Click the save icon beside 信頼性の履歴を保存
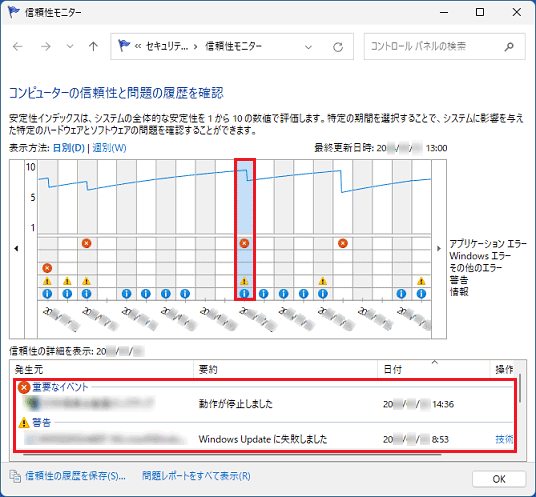This screenshot has width=536, height=497. click(x=15, y=476)
